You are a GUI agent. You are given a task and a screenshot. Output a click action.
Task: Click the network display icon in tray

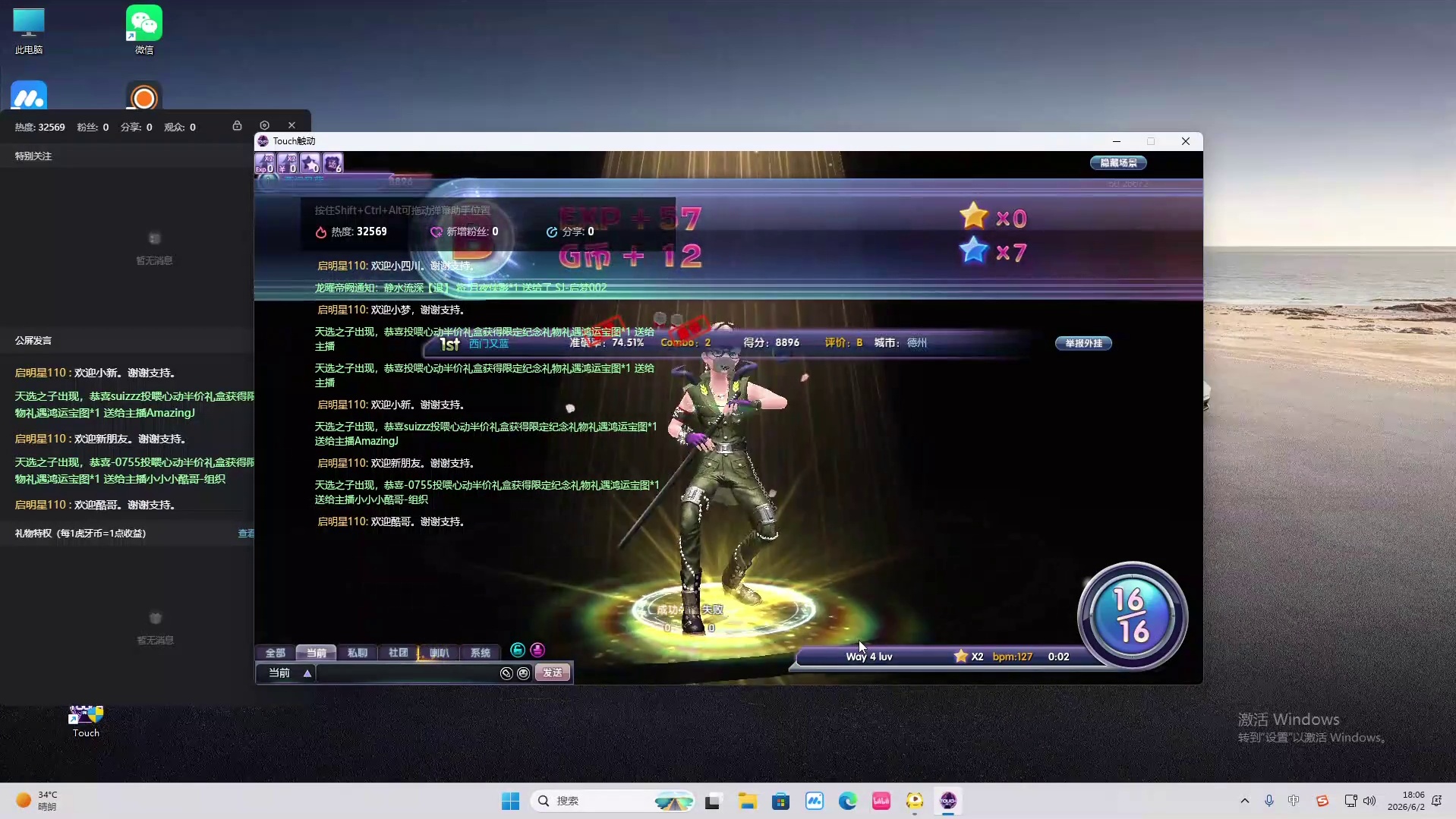tap(1350, 801)
